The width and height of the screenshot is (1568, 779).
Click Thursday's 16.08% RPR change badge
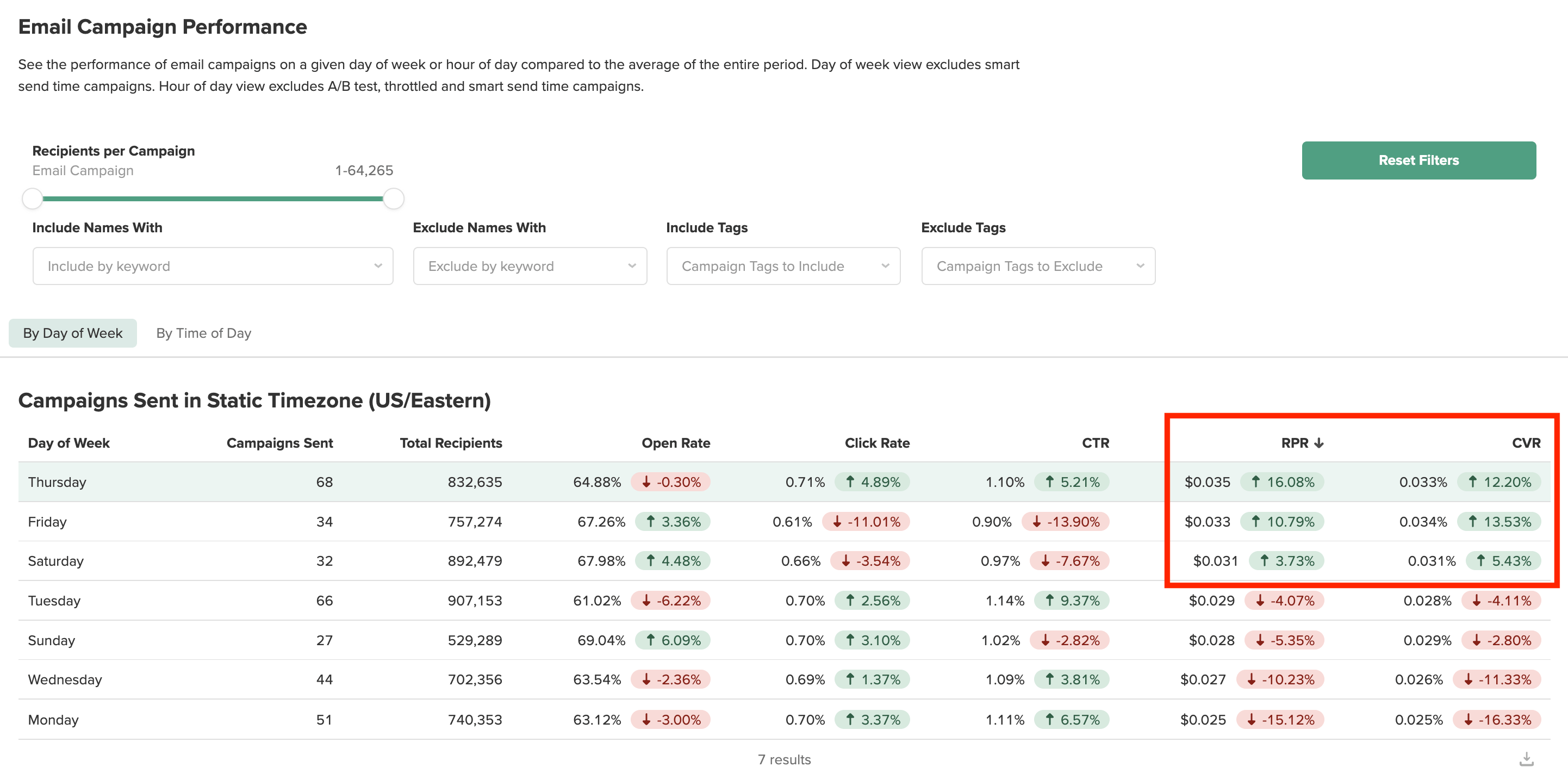[1282, 482]
